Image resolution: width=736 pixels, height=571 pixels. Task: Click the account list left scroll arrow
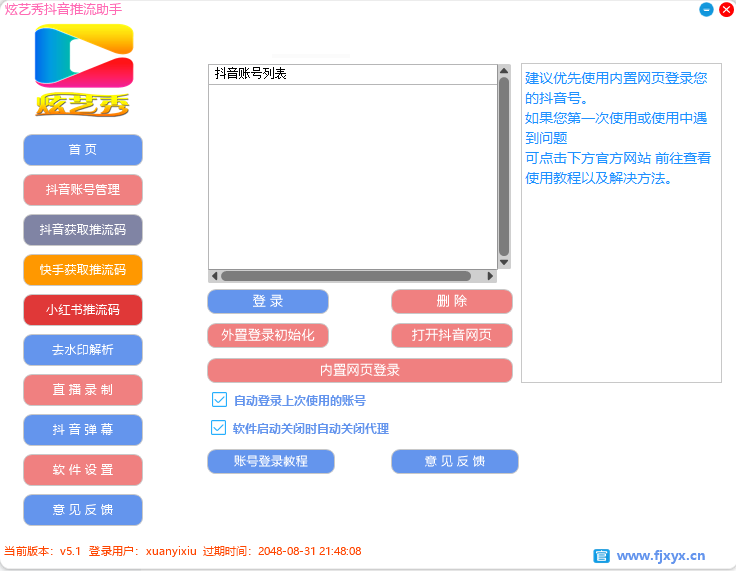click(x=215, y=276)
